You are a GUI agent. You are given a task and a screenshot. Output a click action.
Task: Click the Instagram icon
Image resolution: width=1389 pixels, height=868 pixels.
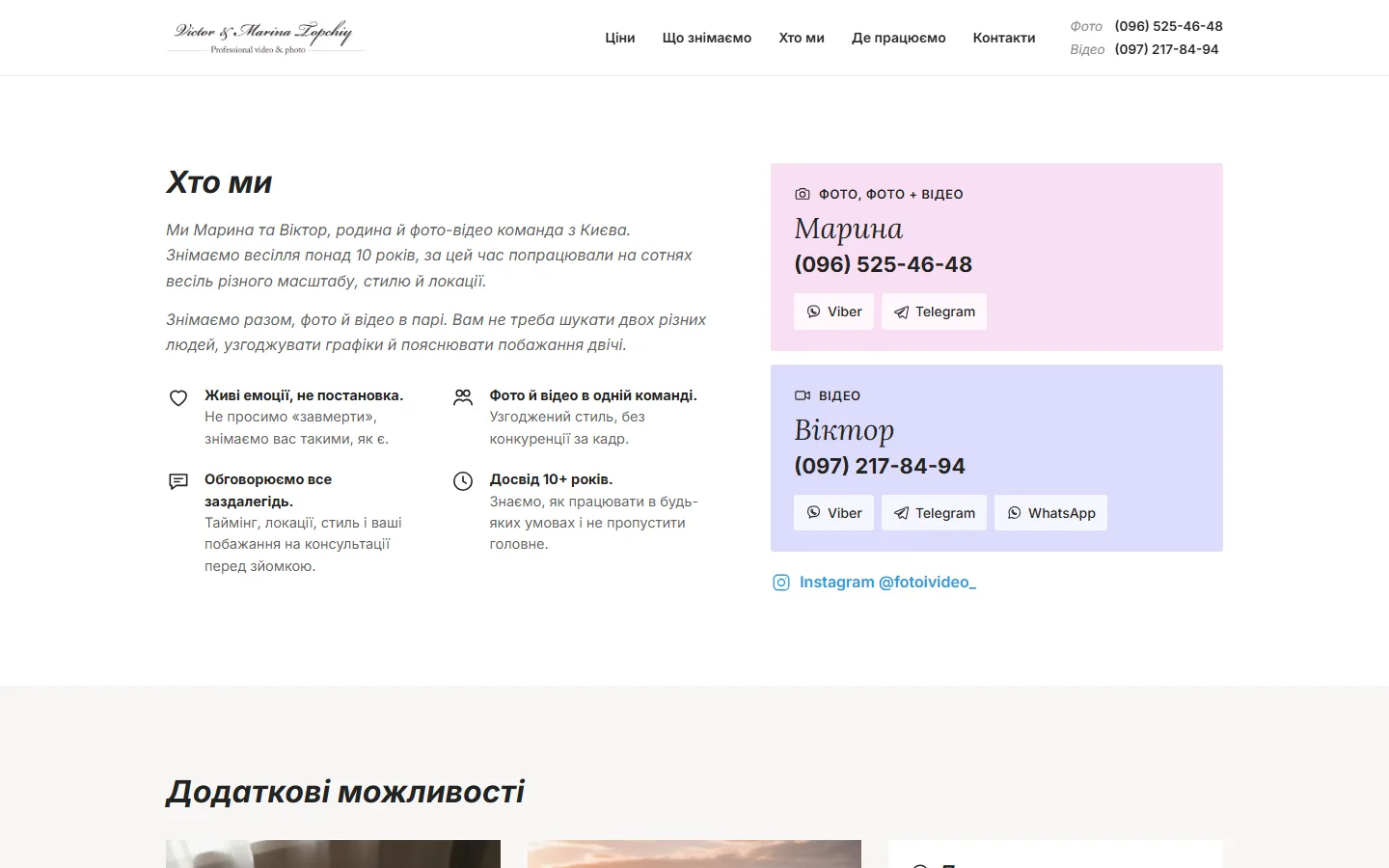coord(781,583)
